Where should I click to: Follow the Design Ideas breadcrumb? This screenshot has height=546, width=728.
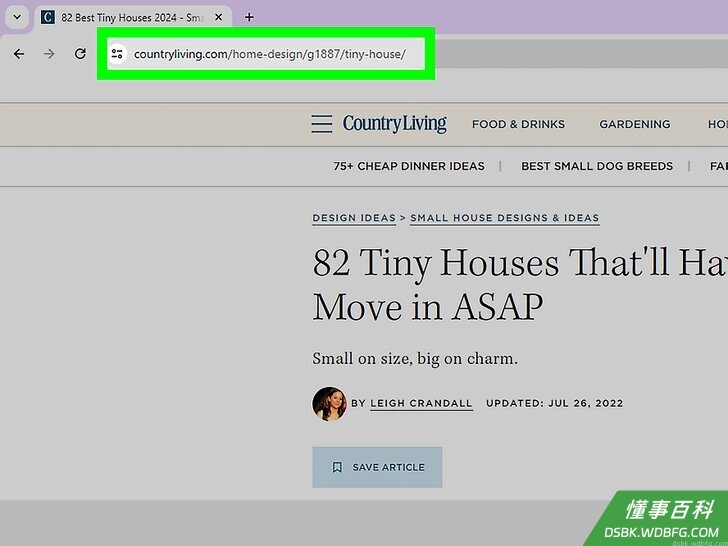tap(354, 218)
